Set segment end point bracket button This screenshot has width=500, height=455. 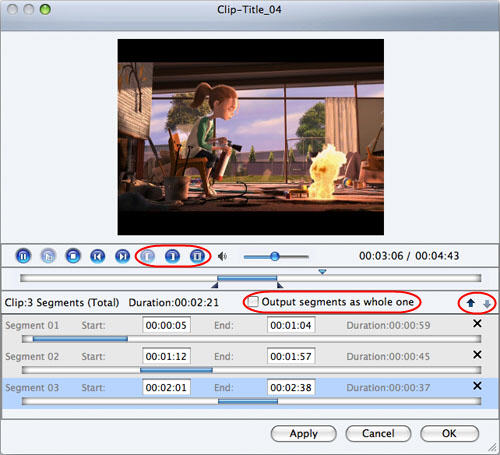click(172, 256)
